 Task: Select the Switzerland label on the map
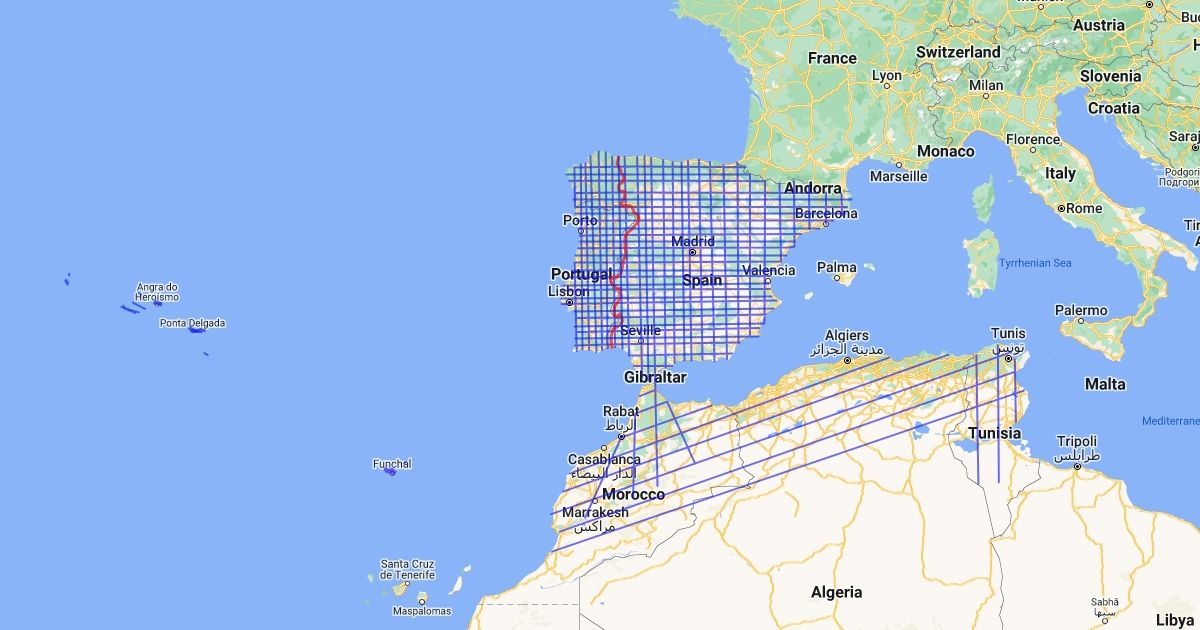[958, 51]
